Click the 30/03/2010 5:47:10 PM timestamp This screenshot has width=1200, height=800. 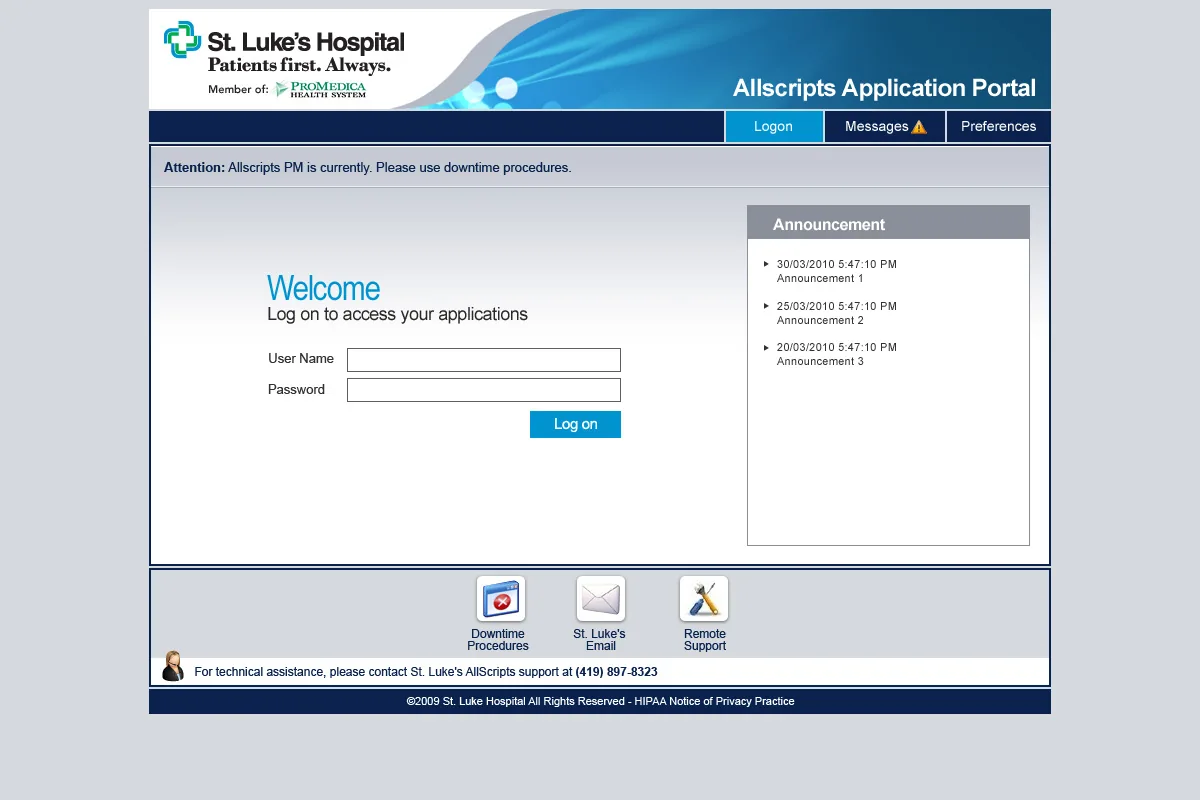point(837,265)
